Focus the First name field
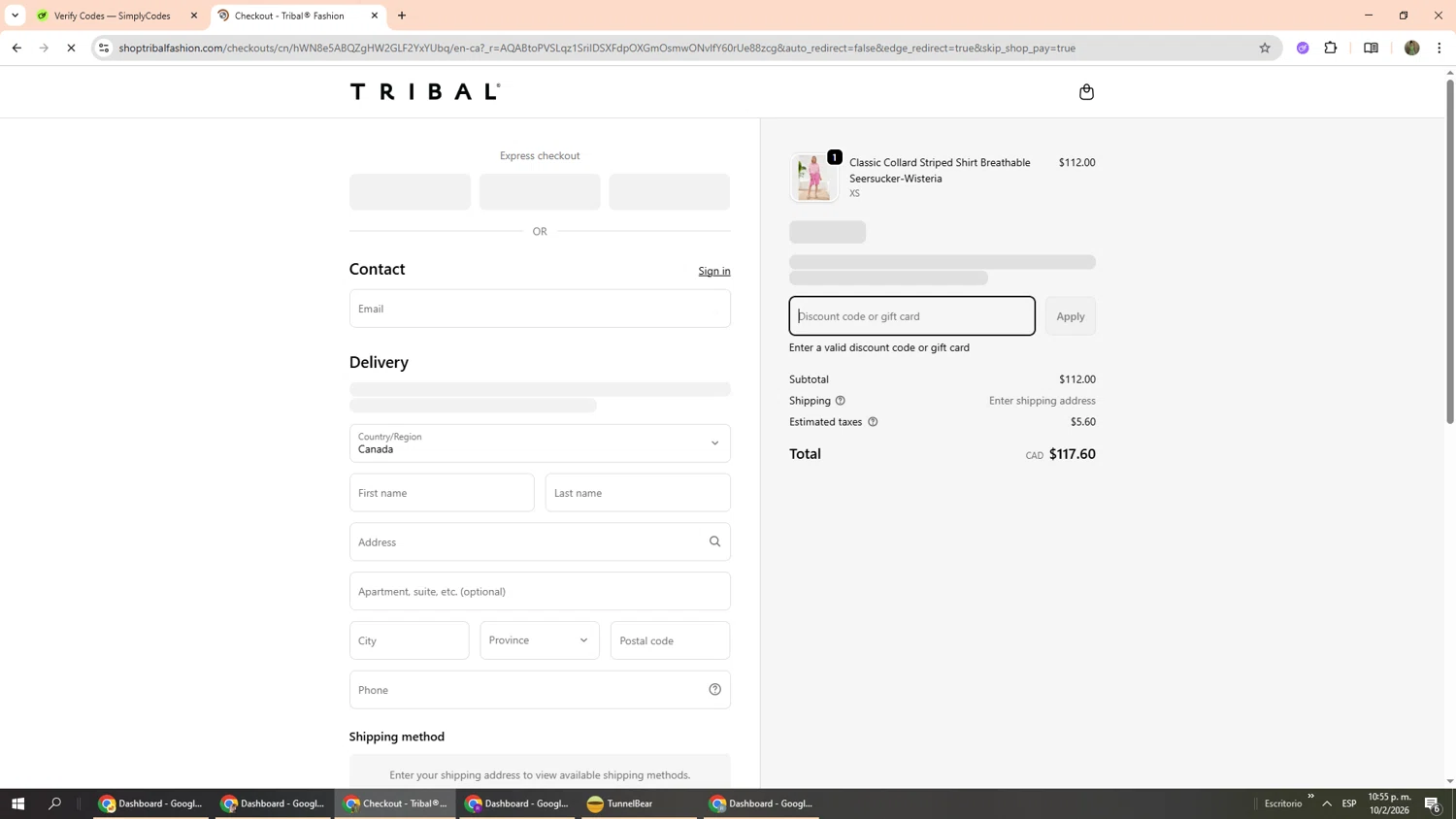This screenshot has width=1456, height=819. coord(442,493)
